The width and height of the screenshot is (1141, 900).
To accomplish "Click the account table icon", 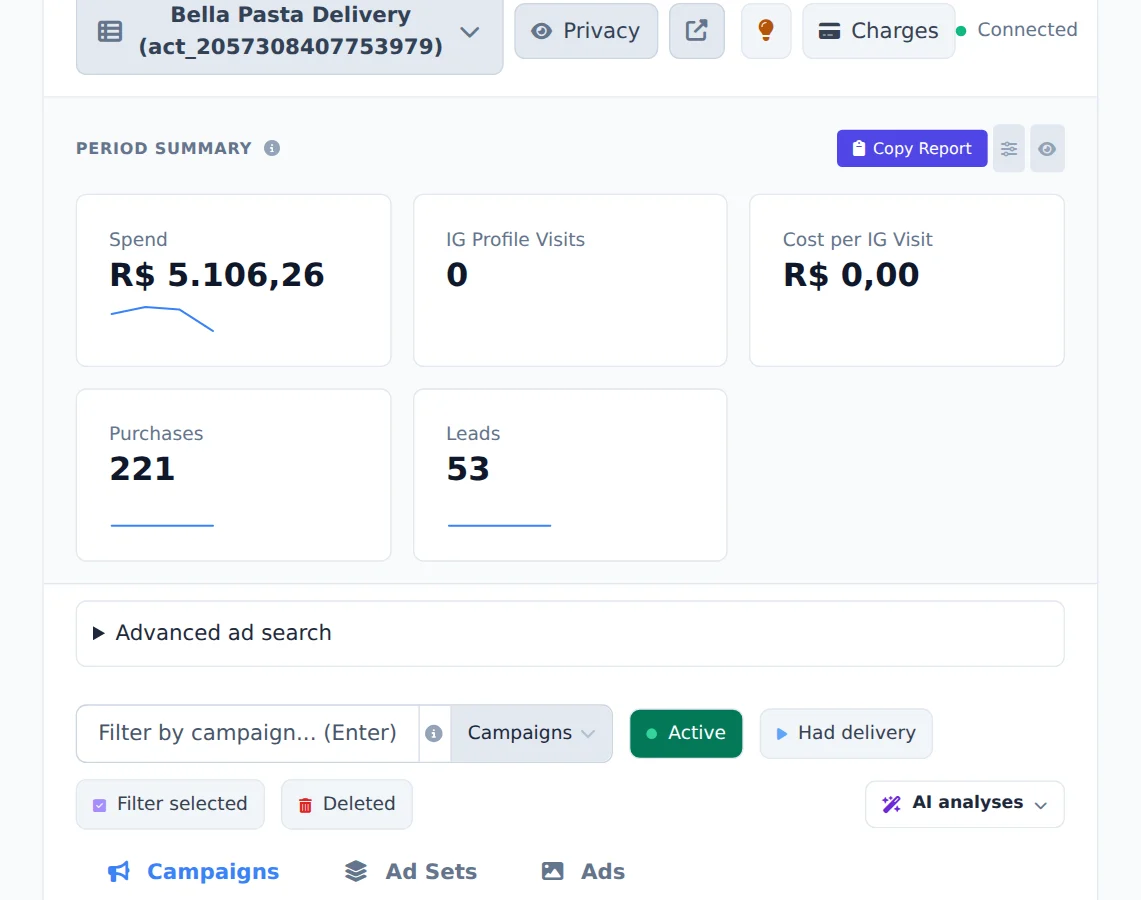I will pos(110,31).
